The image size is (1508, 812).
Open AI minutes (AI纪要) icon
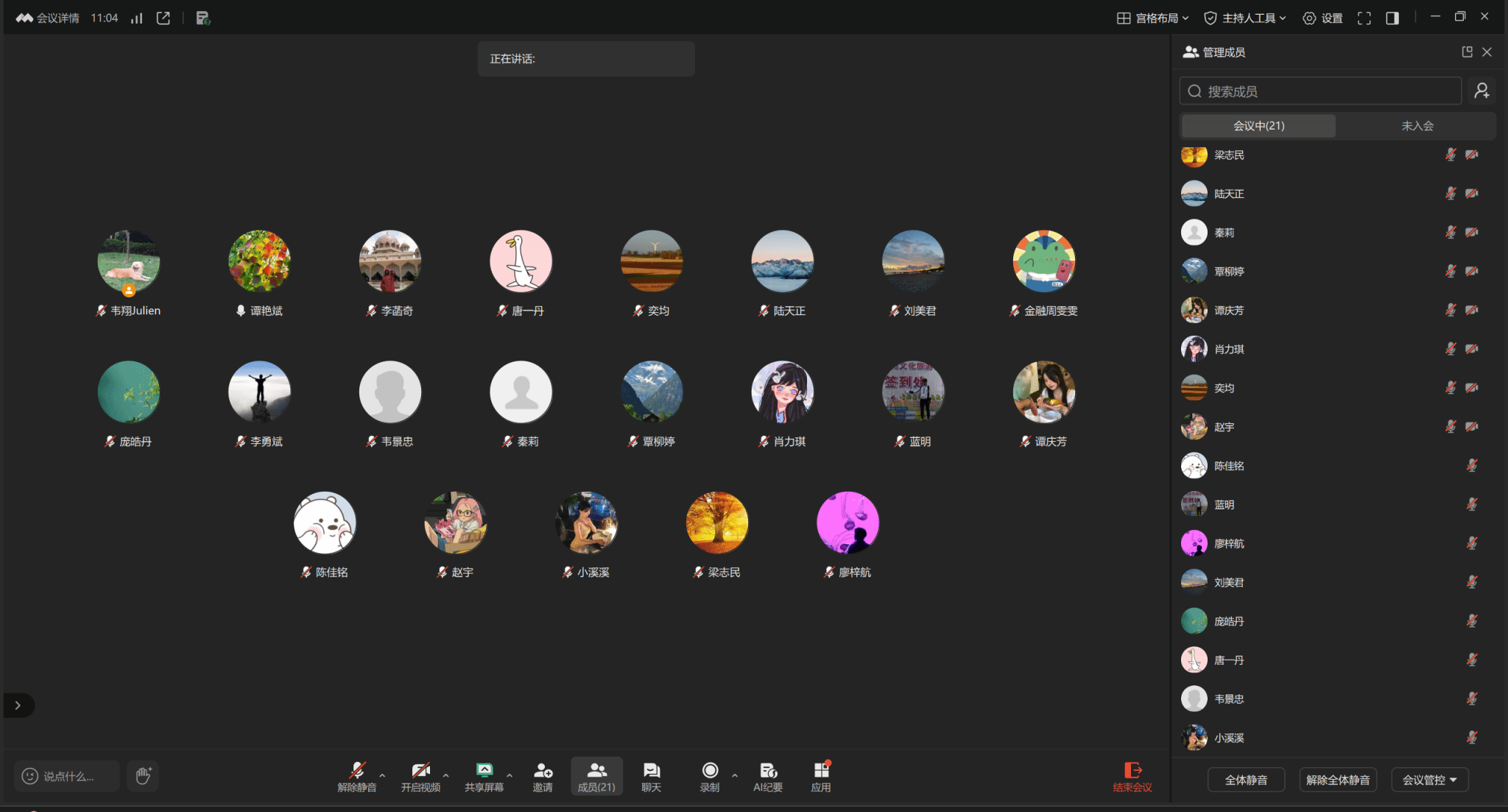[x=768, y=771]
